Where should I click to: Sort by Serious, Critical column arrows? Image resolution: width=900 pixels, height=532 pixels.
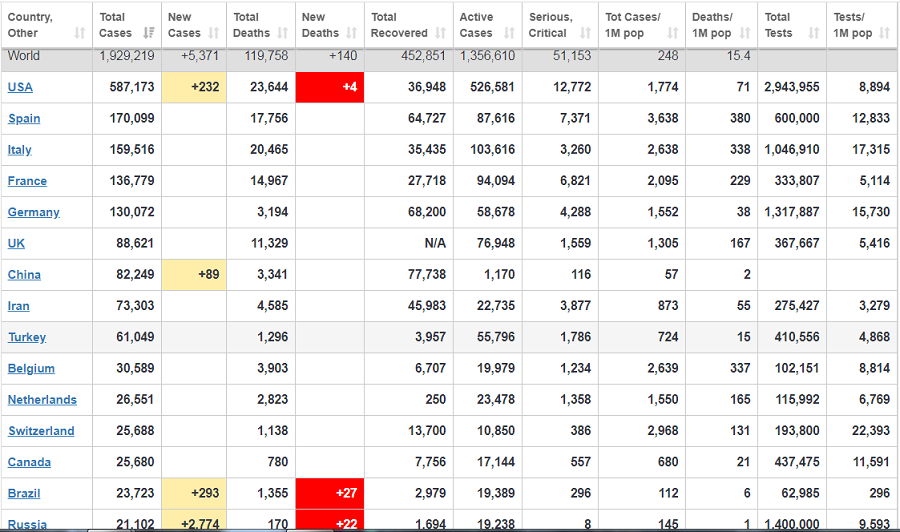(585, 33)
